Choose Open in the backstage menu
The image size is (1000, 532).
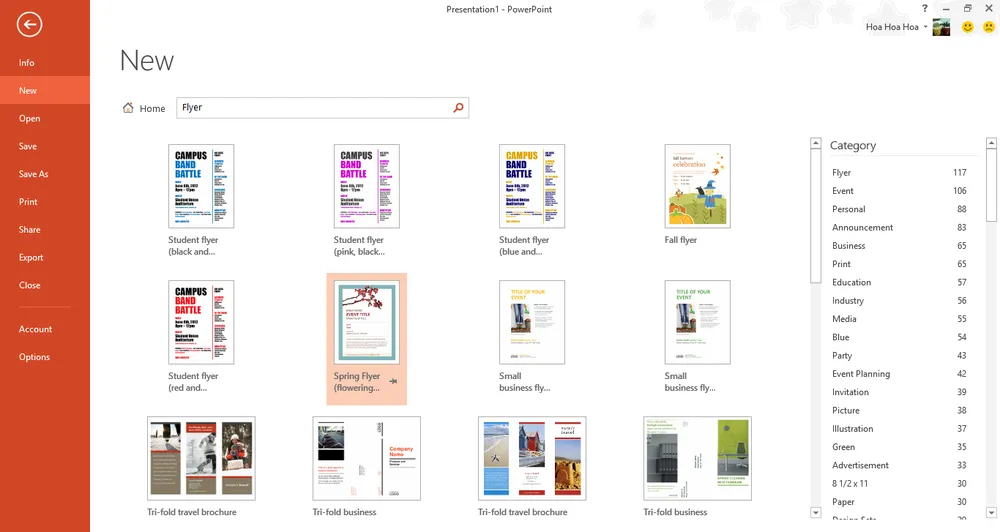pos(45,118)
